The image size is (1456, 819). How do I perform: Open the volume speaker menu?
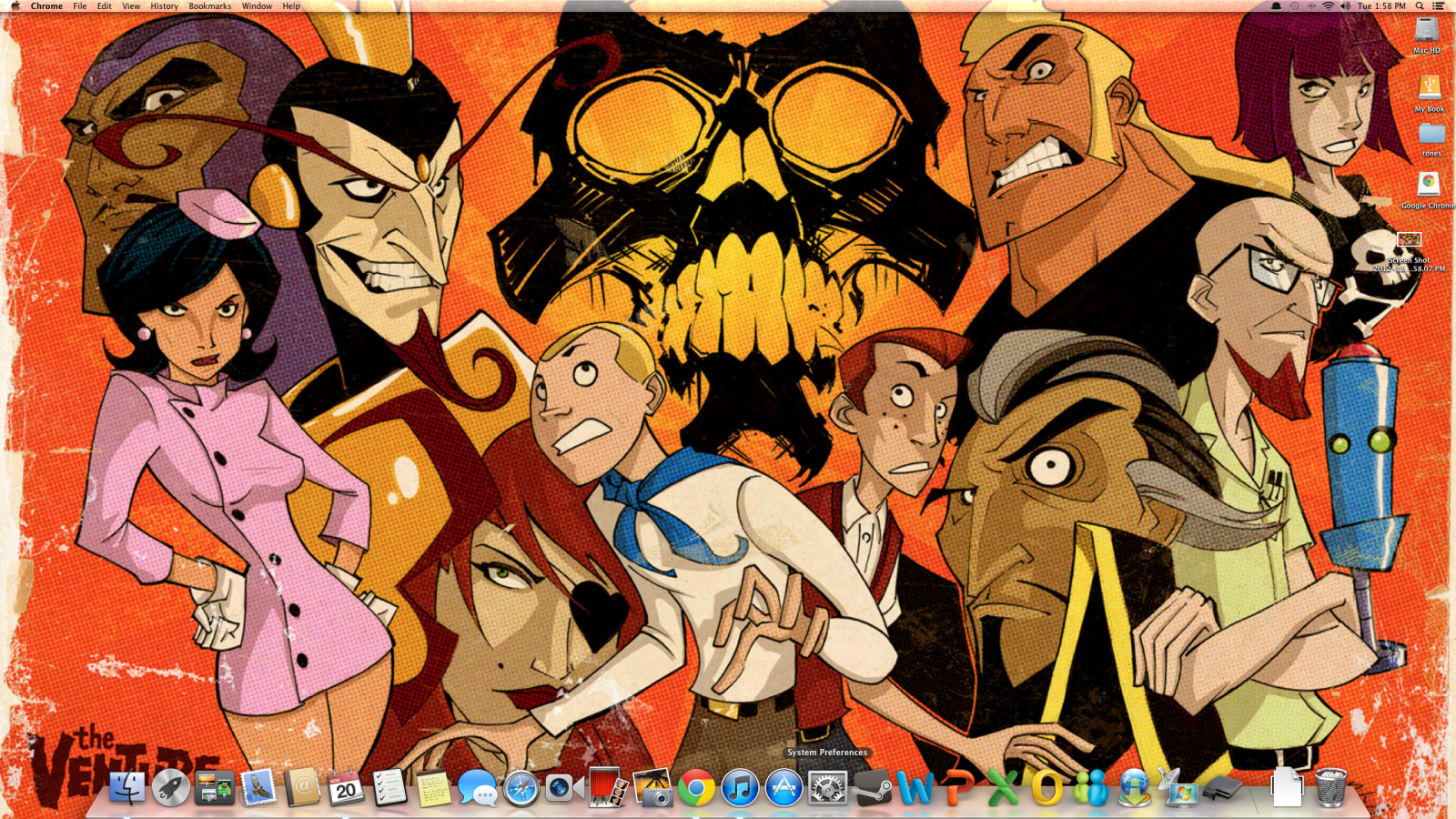1346,5
